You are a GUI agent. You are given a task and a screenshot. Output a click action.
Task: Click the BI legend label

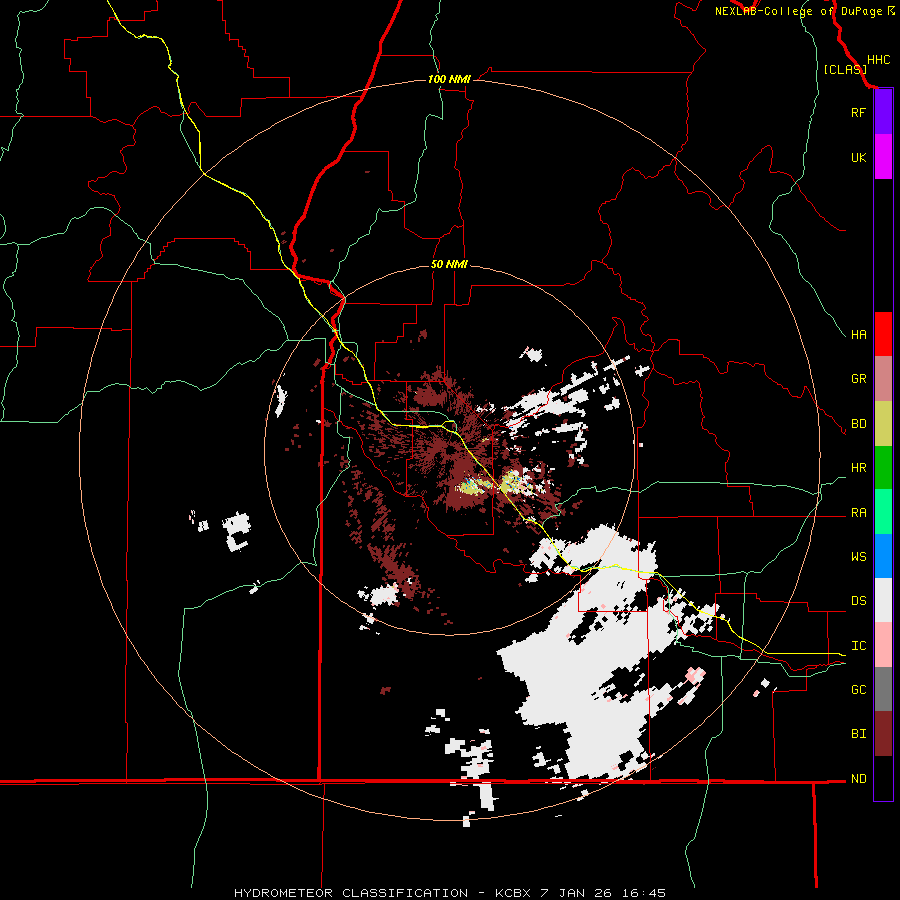[x=858, y=734]
